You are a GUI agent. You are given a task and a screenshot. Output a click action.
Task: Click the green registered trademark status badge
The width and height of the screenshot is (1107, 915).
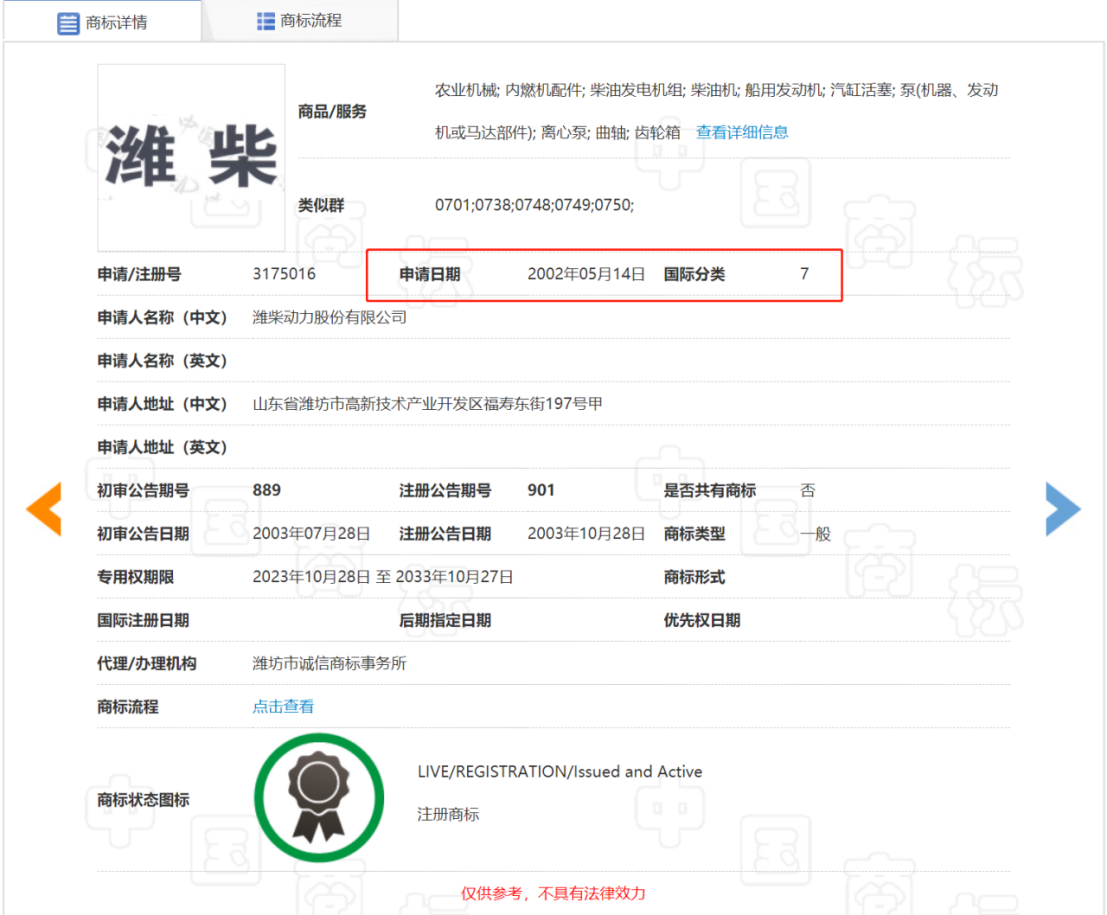click(319, 798)
